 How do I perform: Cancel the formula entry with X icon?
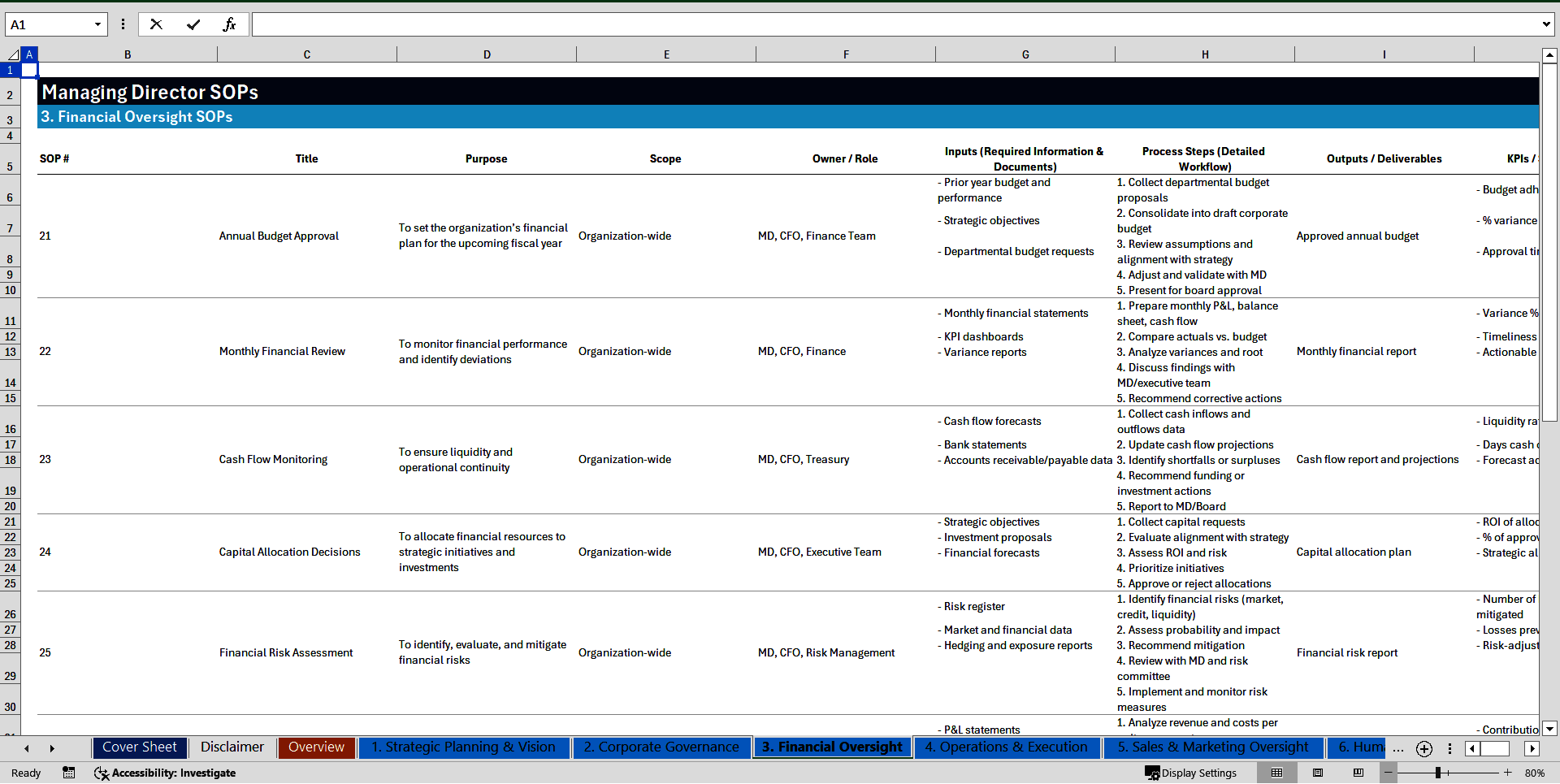click(x=156, y=24)
